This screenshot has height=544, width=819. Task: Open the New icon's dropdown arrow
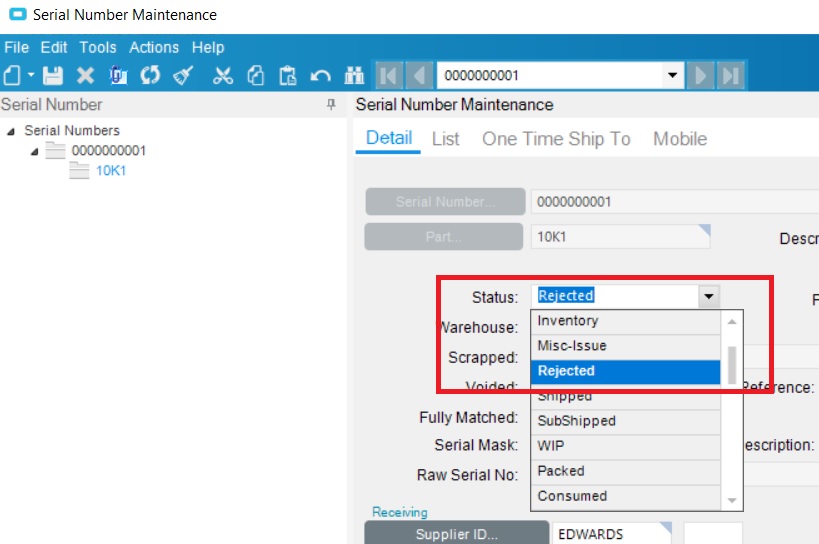[31, 75]
